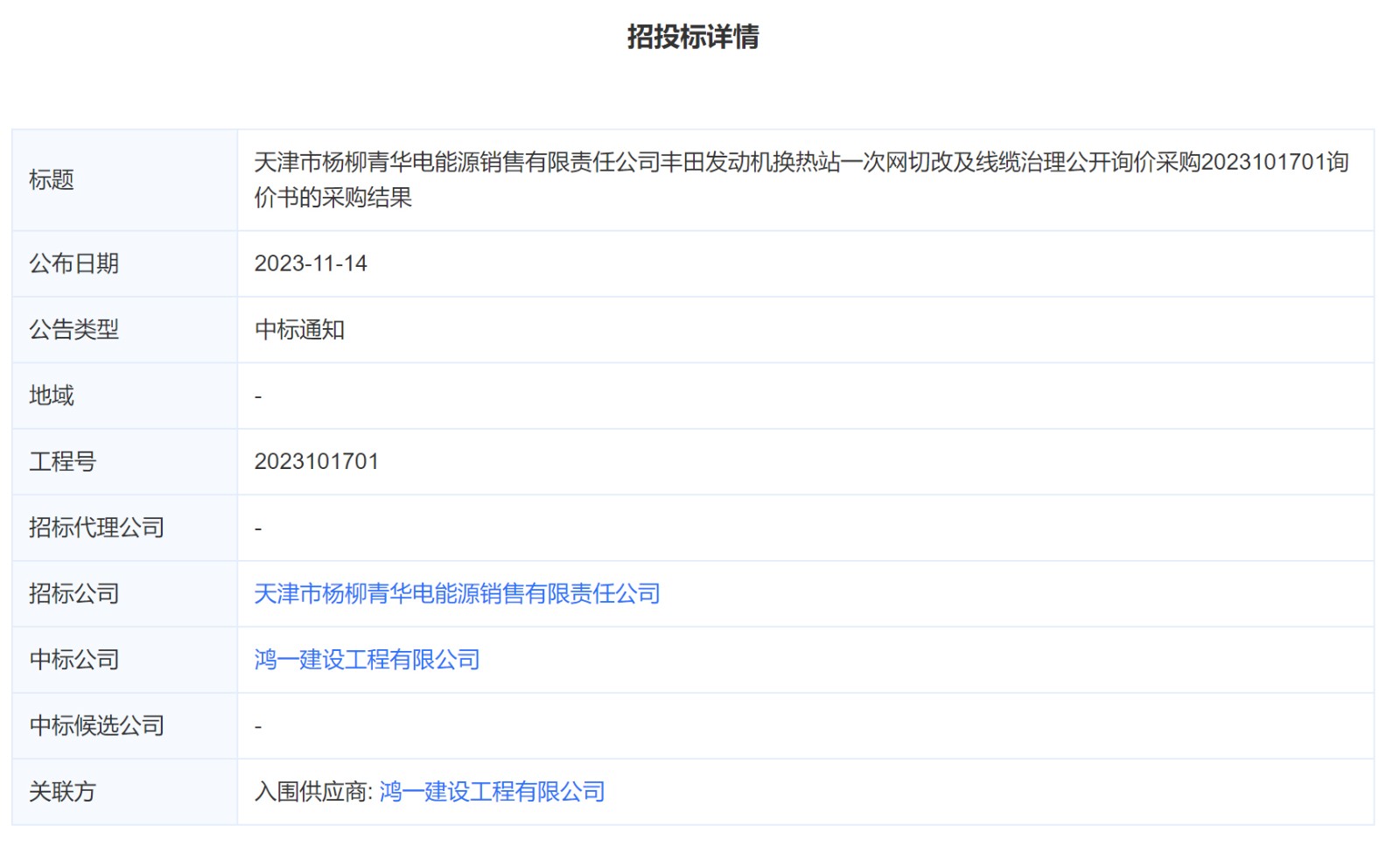The width and height of the screenshot is (1400, 847).
Task: Open the 天津市杨柳青华电能源销售有限责任公司 link
Action: pos(457,594)
